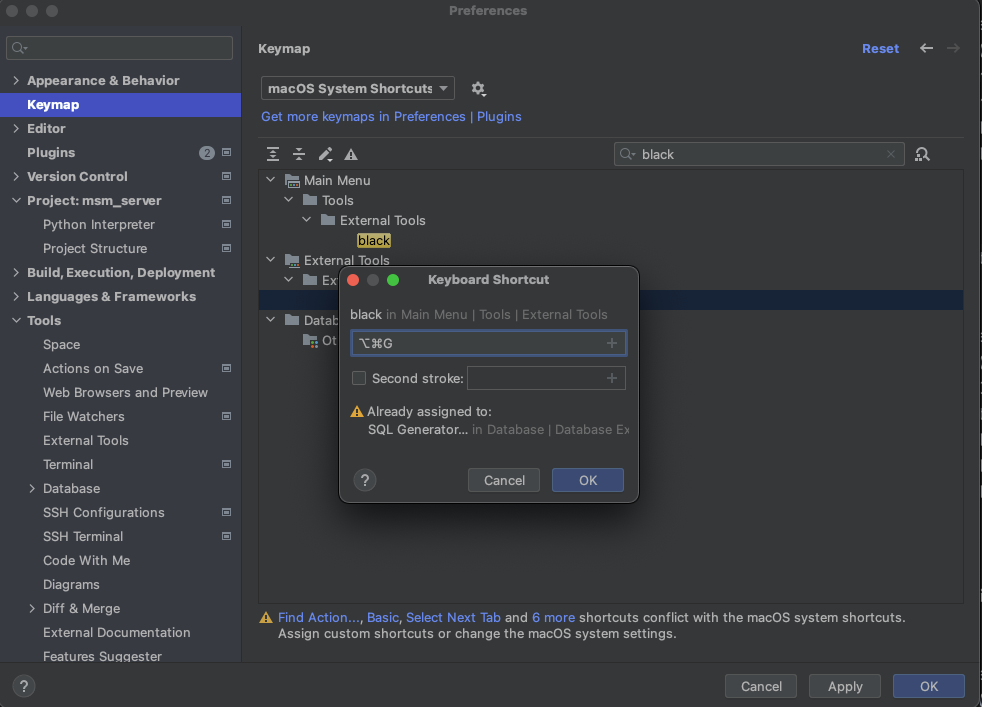982x707 pixels.
Task: Select Keymap in the Preferences sidebar
Action: tap(53, 104)
